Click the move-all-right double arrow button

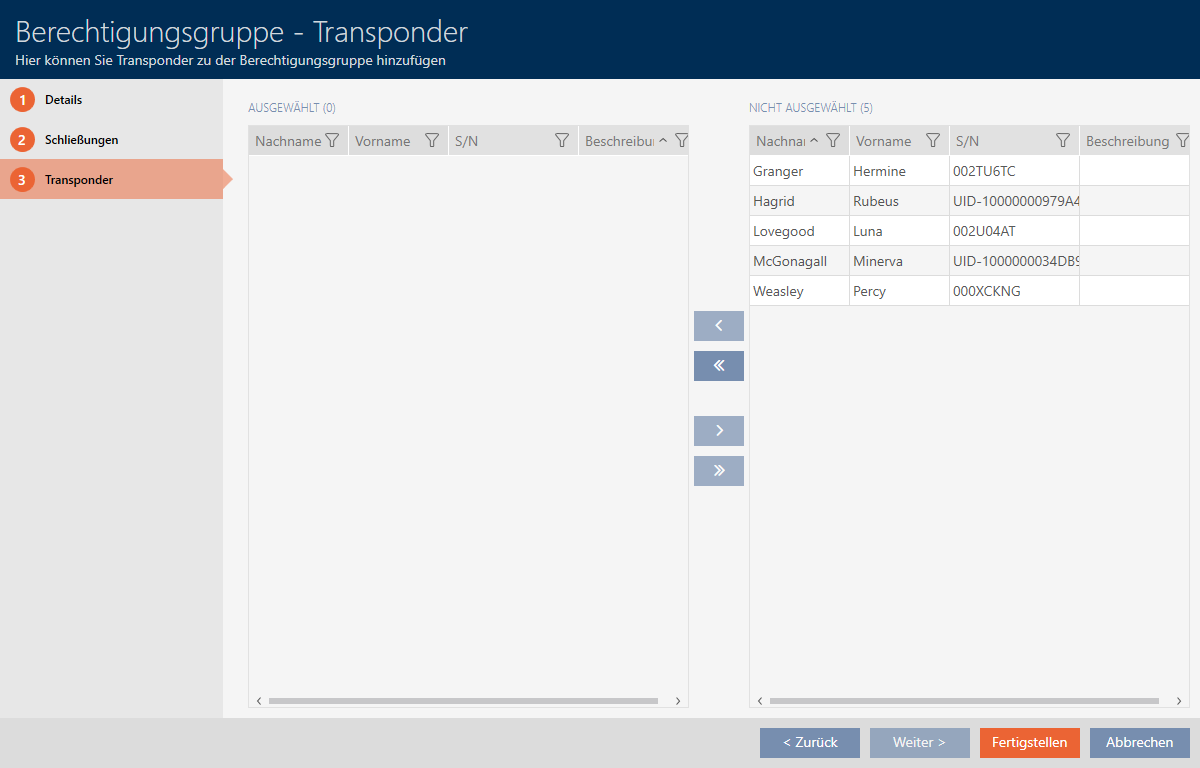coord(718,471)
